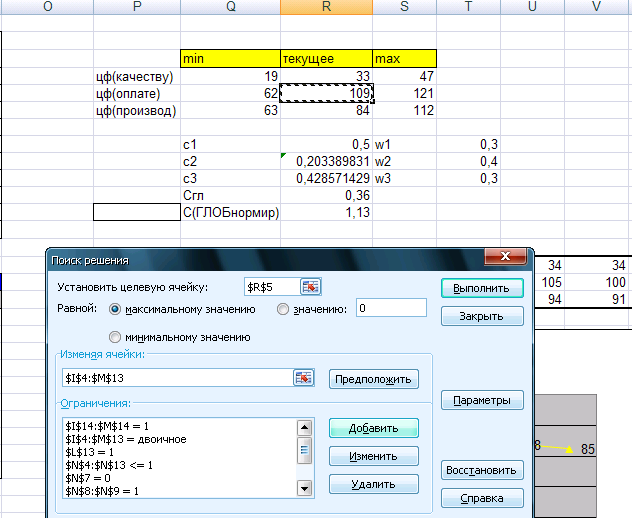Select column R header
This screenshot has height=518, width=632.
pyautogui.click(x=326, y=8)
